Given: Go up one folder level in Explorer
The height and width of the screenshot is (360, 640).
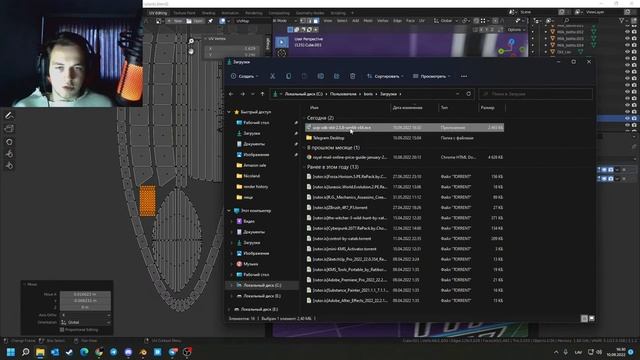Looking at the screenshot, I should [262, 94].
